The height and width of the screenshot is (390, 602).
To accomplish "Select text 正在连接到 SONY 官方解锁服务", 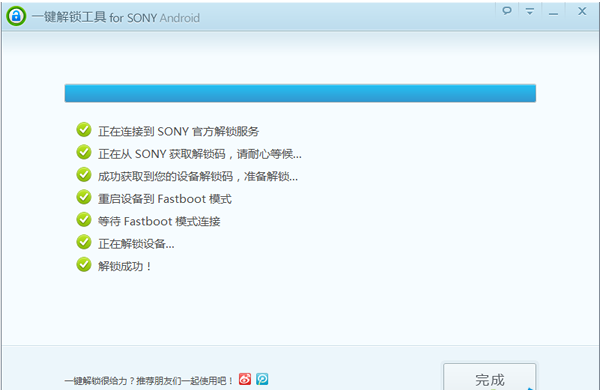I will tap(179, 132).
